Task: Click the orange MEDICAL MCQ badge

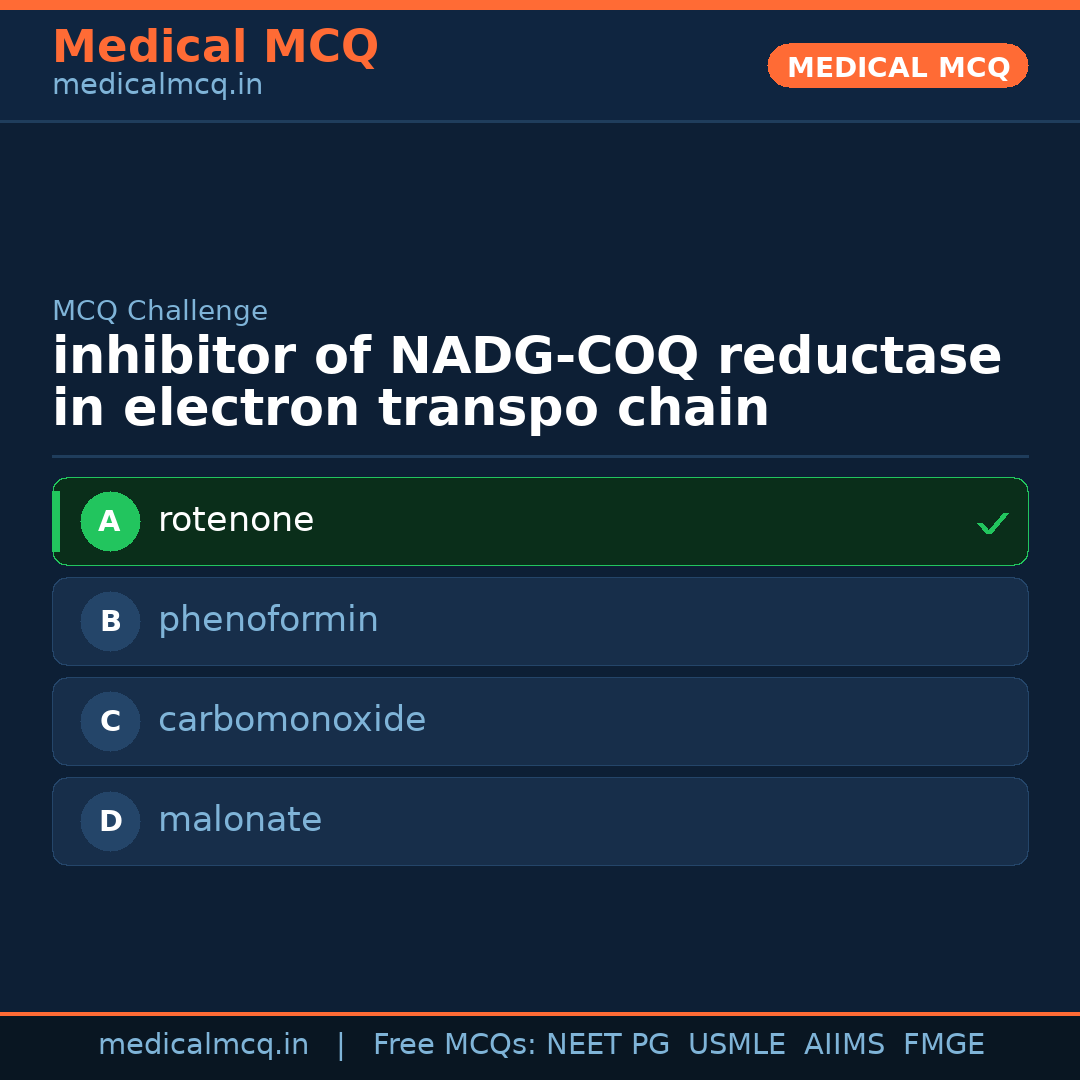Action: point(898,67)
